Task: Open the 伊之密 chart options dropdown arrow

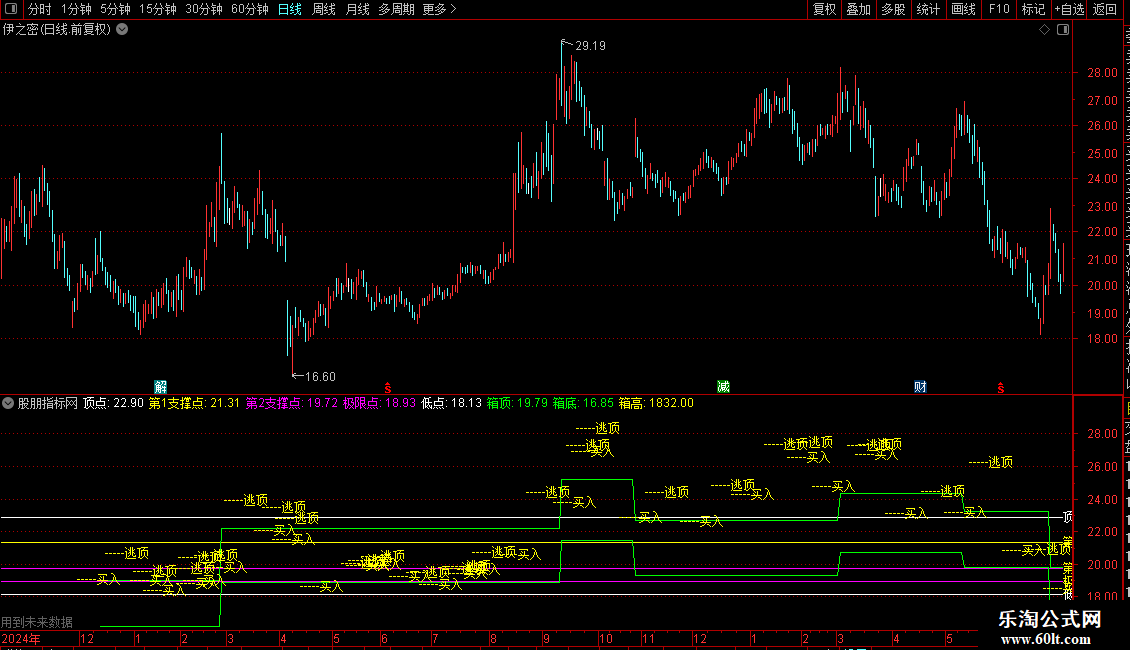Action: point(123,30)
